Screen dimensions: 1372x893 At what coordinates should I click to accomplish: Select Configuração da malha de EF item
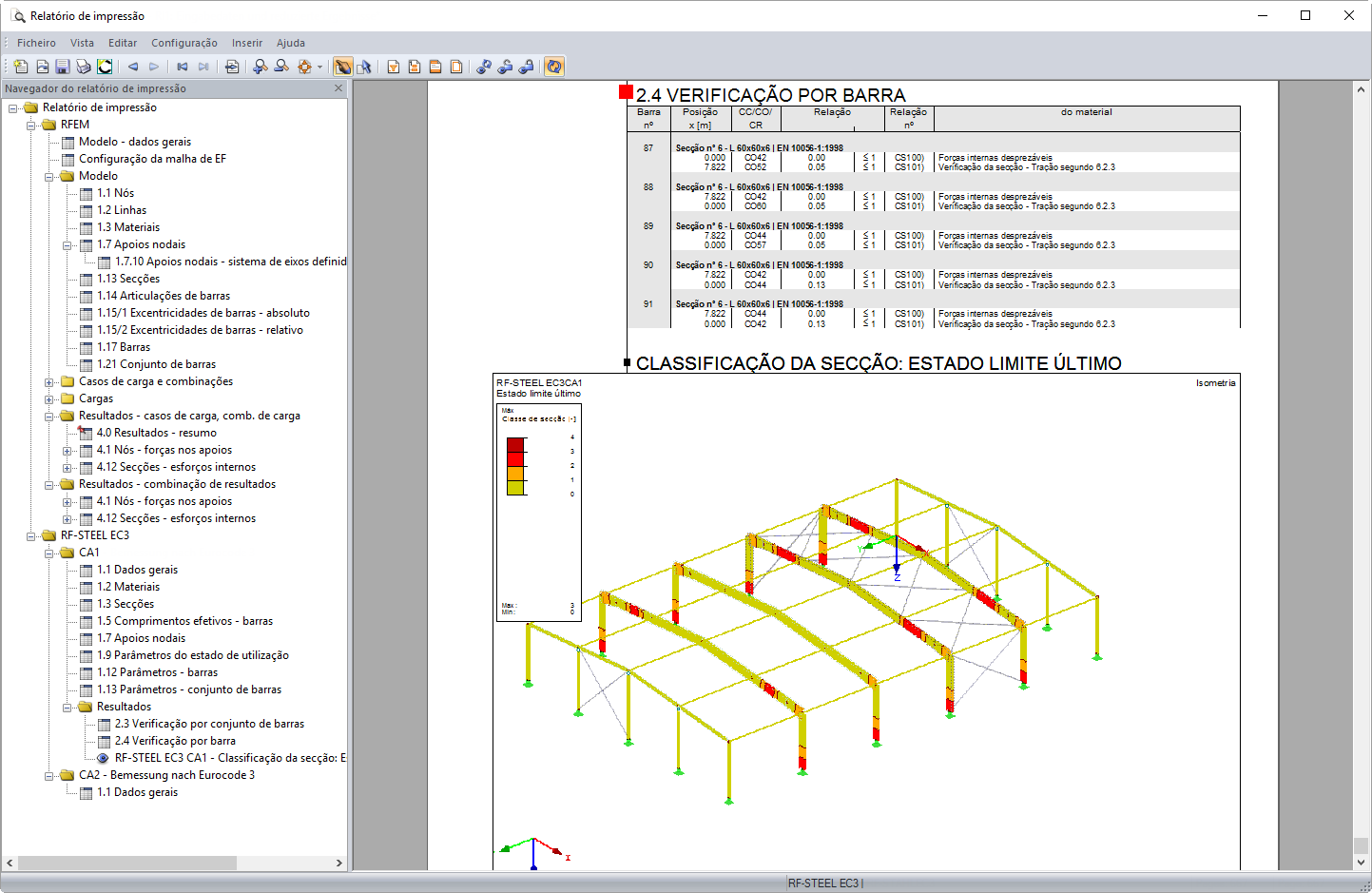pos(152,159)
